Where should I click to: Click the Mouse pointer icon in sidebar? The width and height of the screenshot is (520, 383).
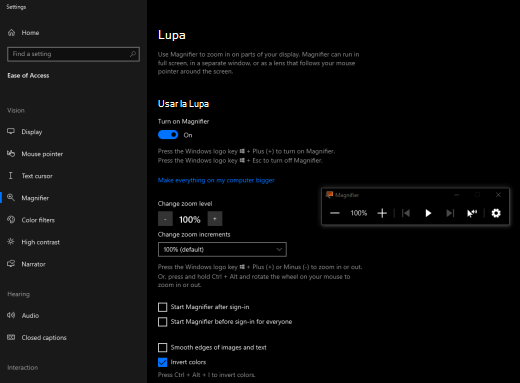pyautogui.click(x=11, y=153)
